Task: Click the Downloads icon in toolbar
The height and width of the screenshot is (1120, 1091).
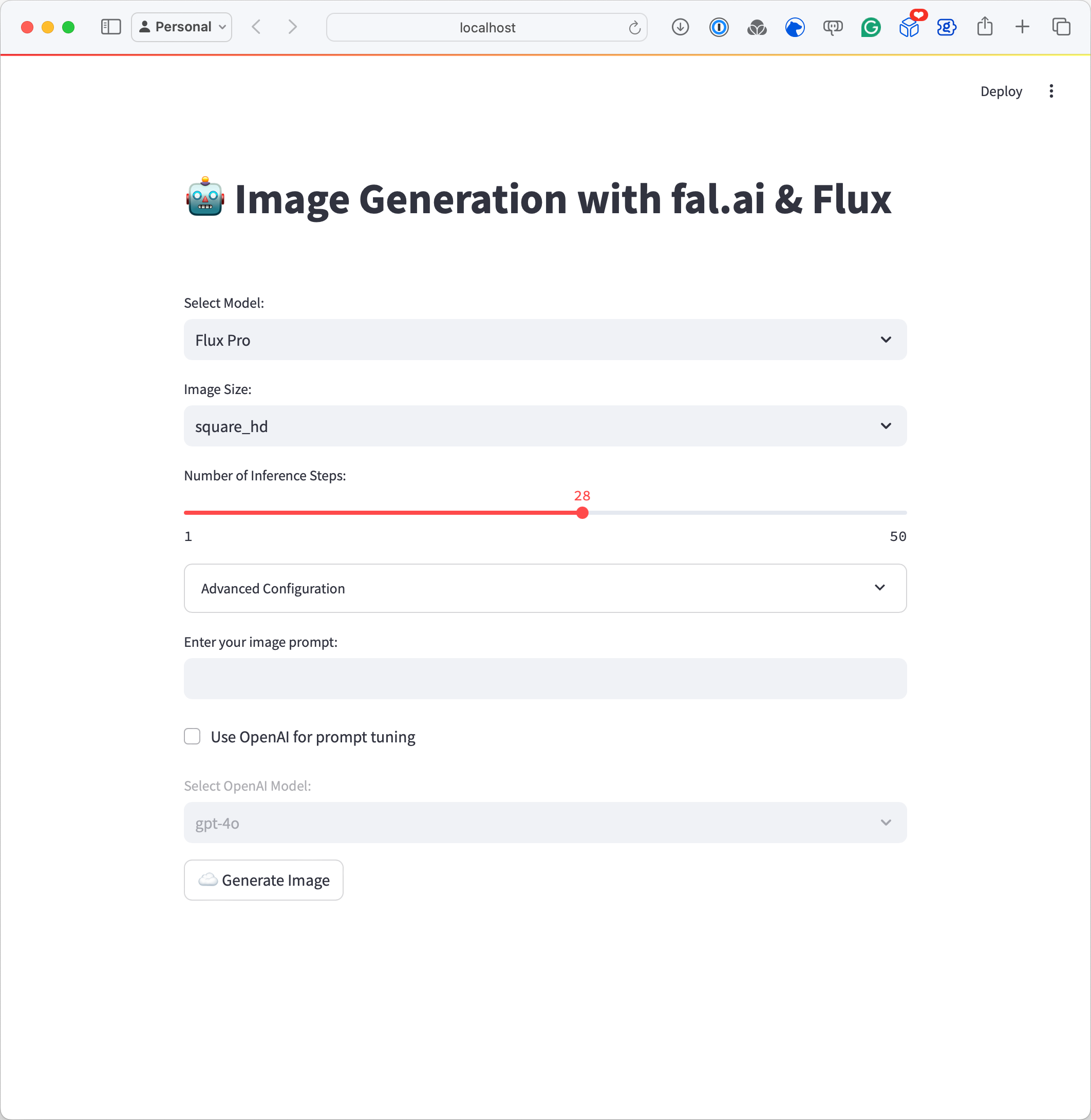Action: pyautogui.click(x=680, y=27)
